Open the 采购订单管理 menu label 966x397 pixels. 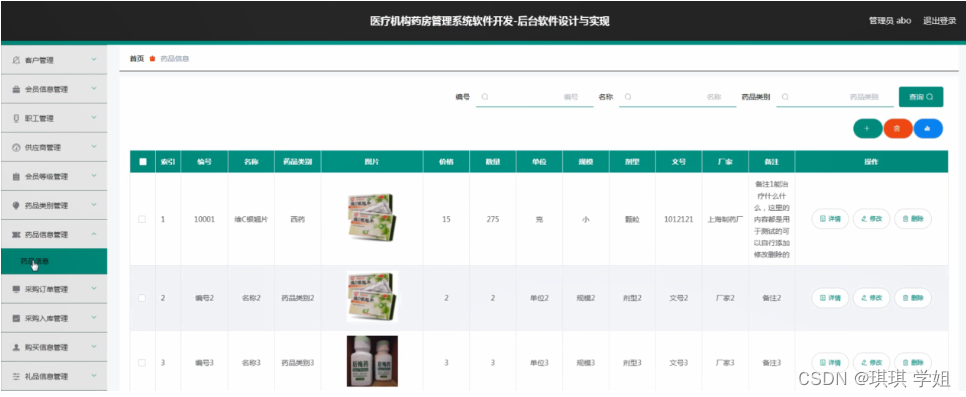tap(46, 289)
